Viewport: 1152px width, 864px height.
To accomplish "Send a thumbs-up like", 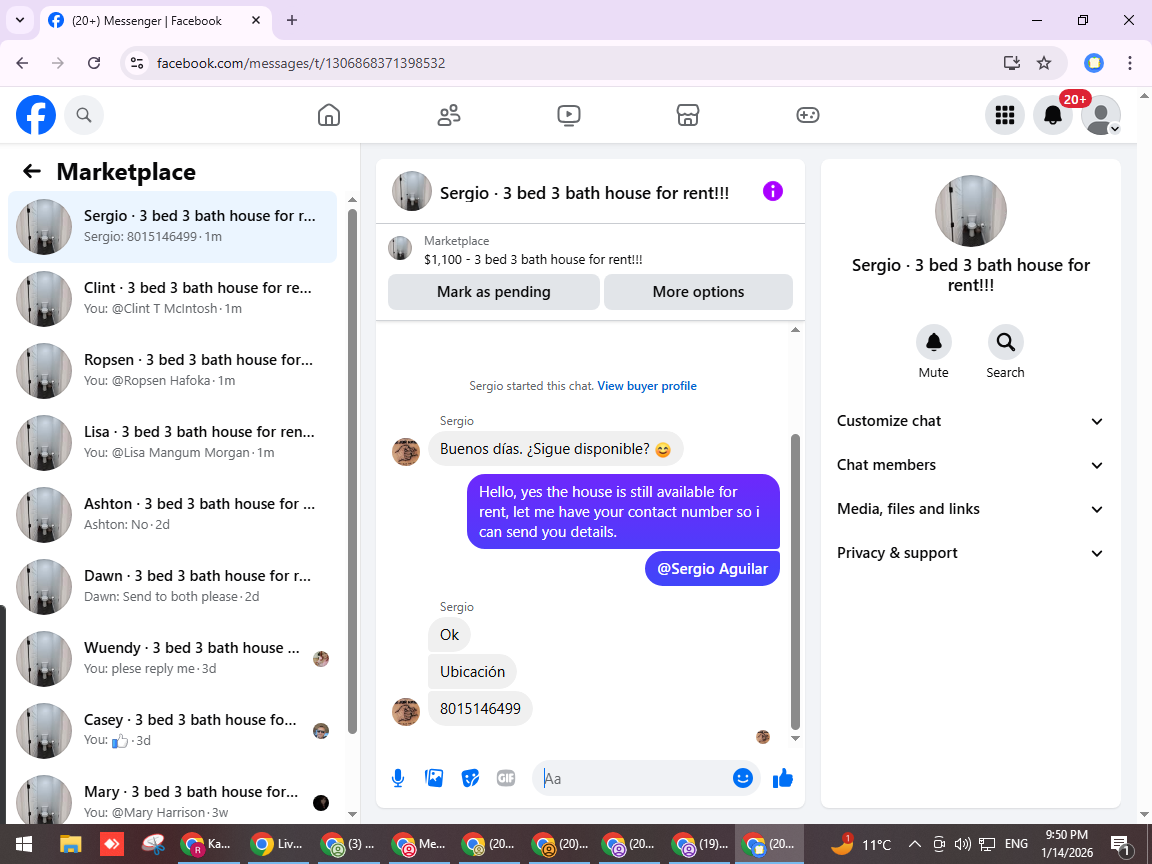I will coord(783,778).
